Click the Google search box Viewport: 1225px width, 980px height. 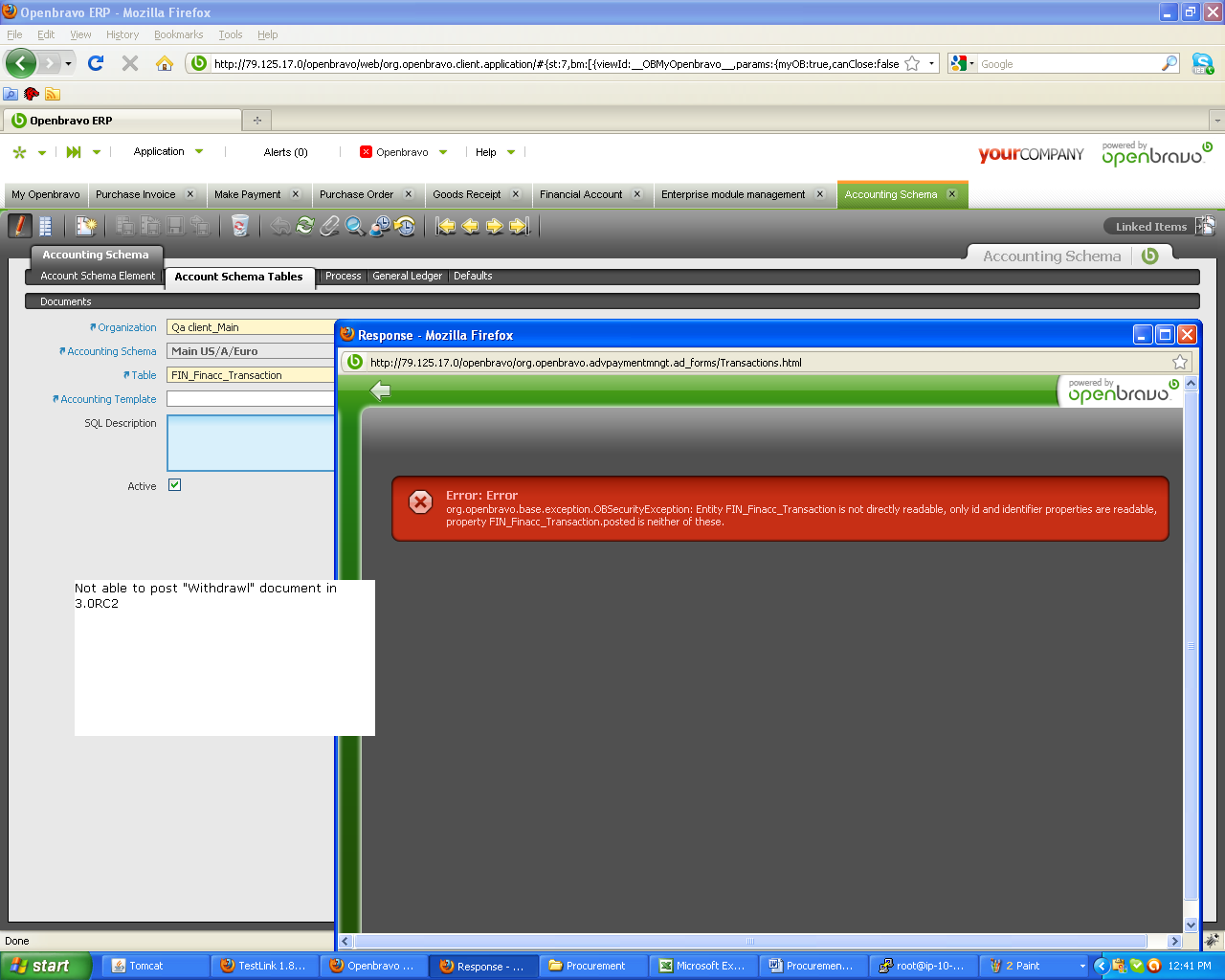[1069, 64]
